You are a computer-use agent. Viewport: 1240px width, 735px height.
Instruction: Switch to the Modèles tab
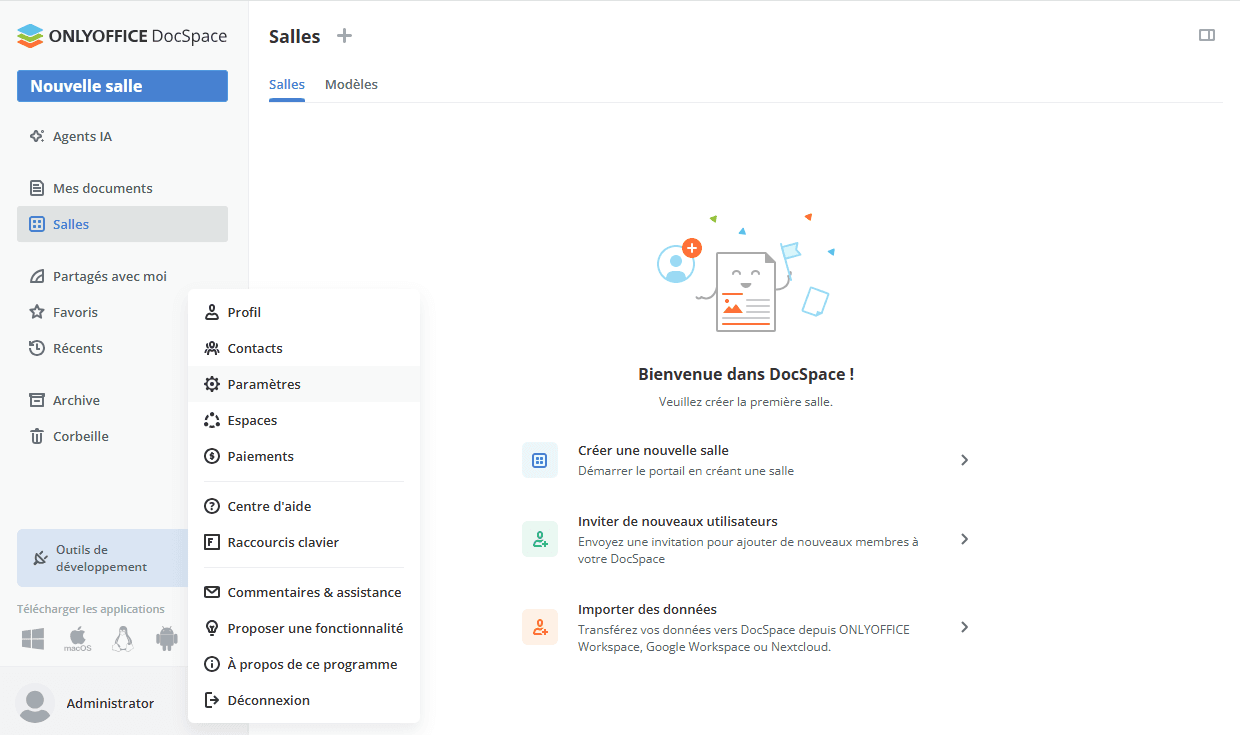[351, 84]
